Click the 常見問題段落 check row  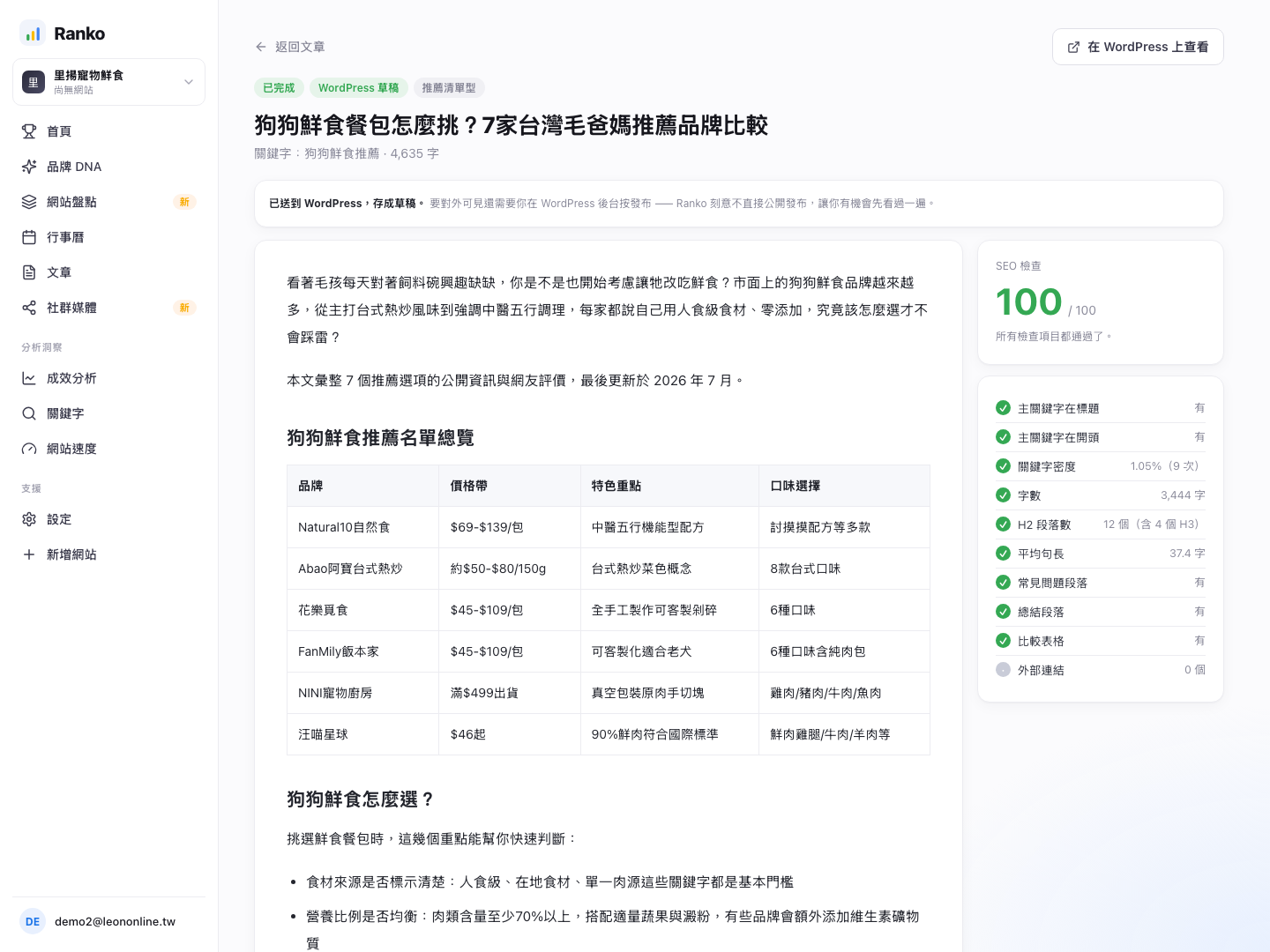tap(1101, 583)
